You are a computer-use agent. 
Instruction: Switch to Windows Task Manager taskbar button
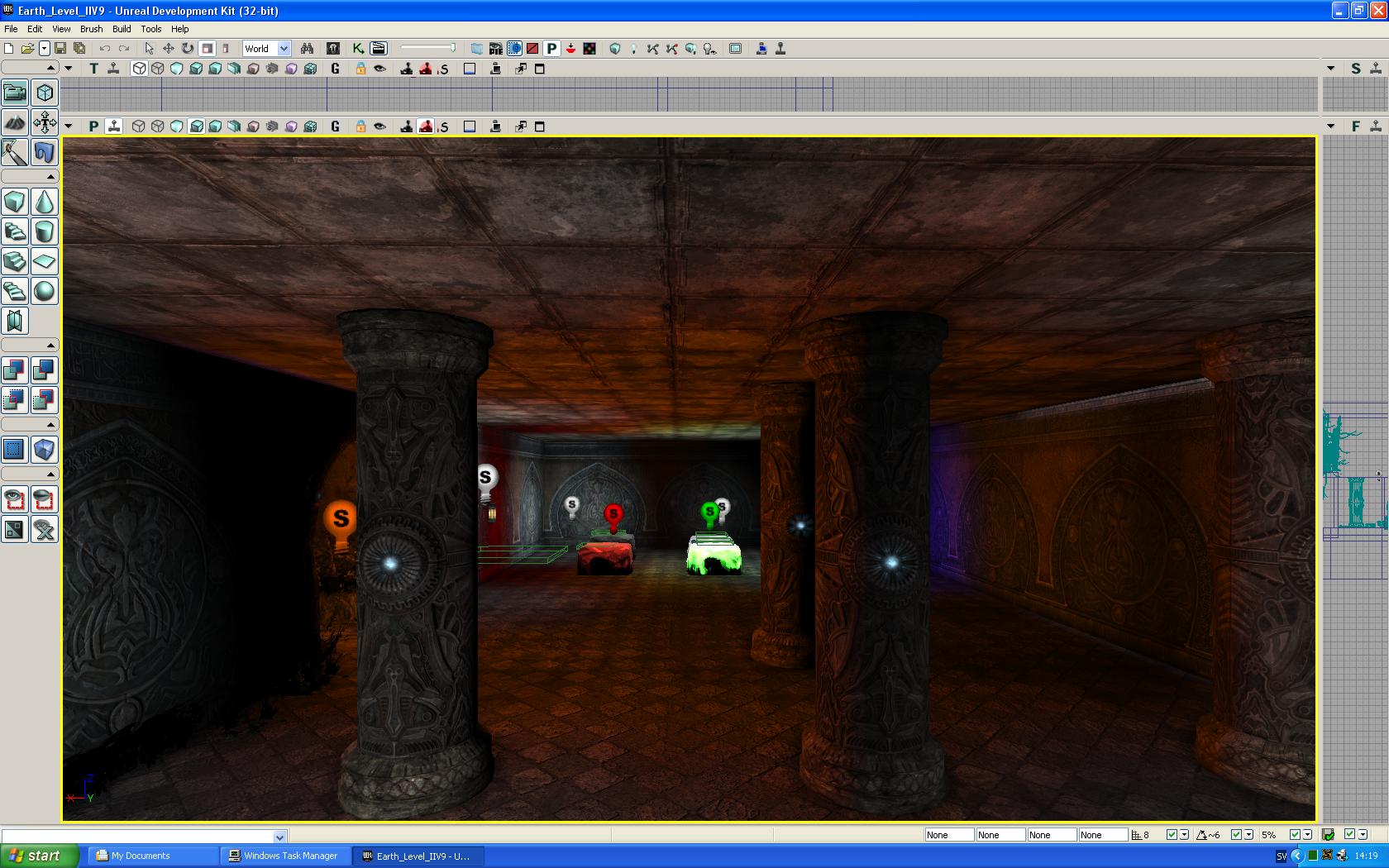pyautogui.click(x=285, y=856)
